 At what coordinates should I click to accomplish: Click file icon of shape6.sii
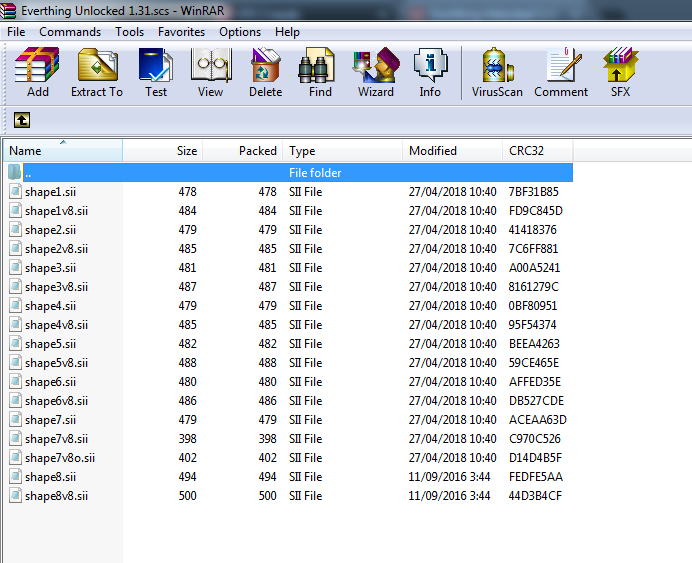pyautogui.click(x=15, y=381)
